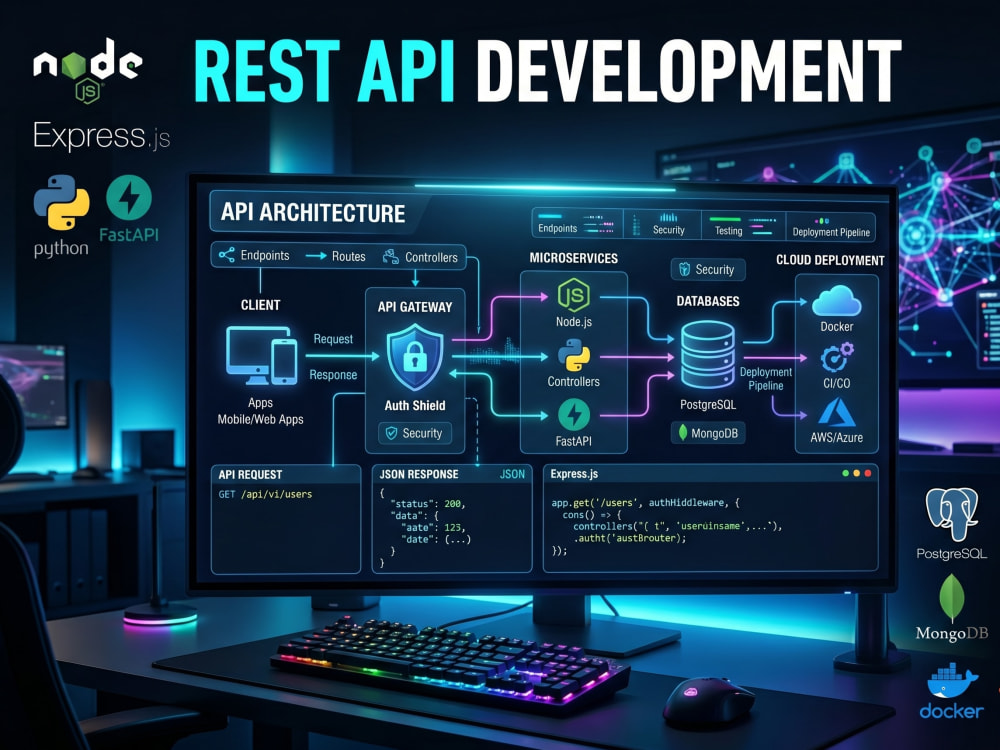
Task: Click the Docker whale logo at right
Action: coord(952,681)
